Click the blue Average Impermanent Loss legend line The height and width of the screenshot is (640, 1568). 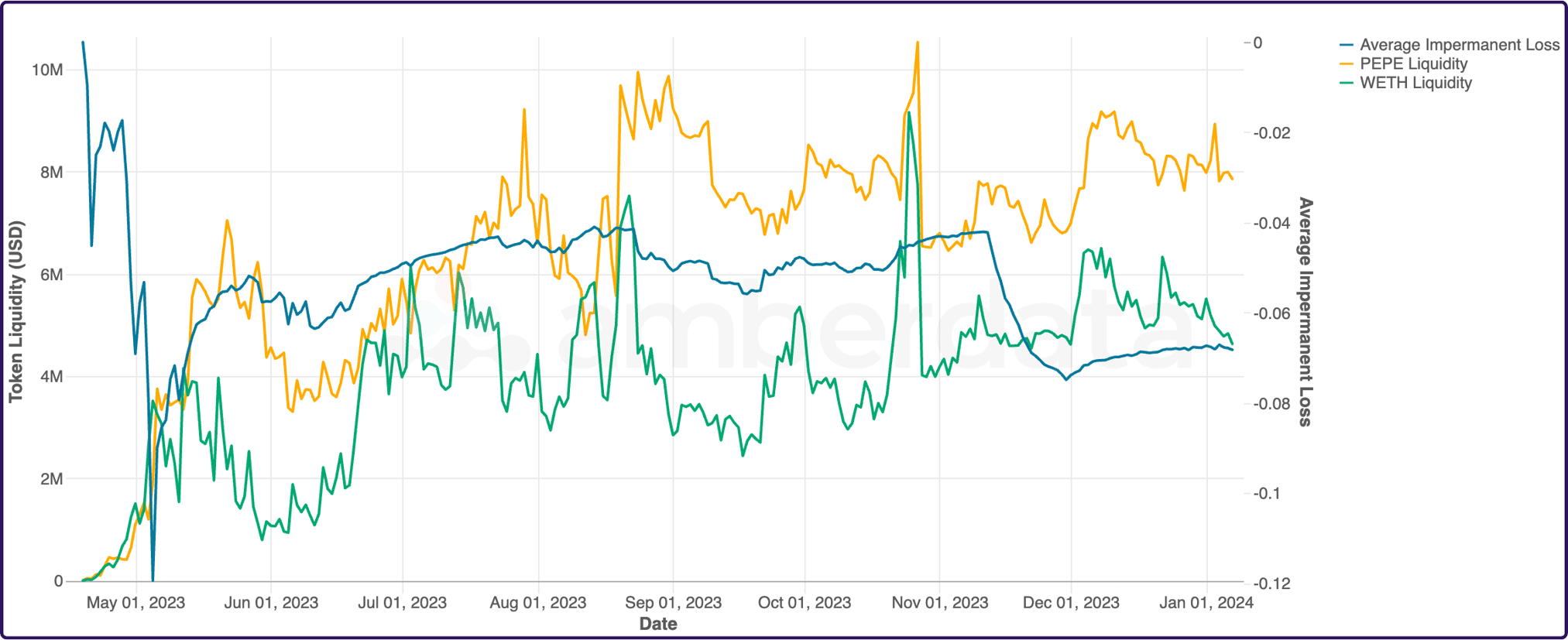click(x=1347, y=45)
